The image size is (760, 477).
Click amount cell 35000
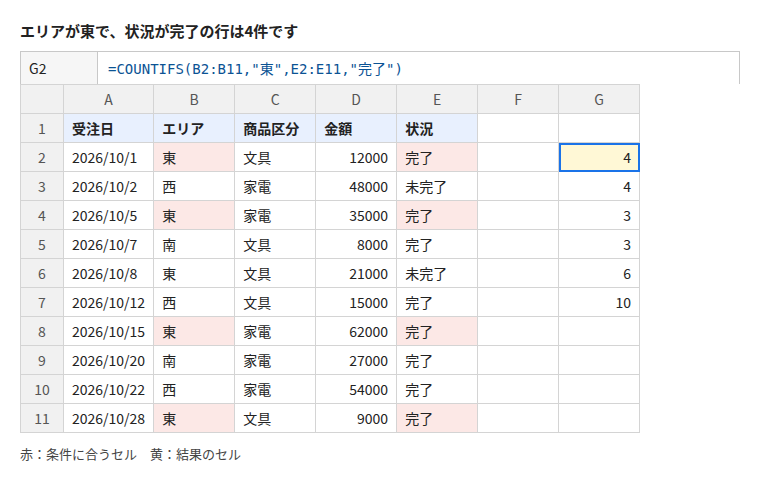point(356,216)
